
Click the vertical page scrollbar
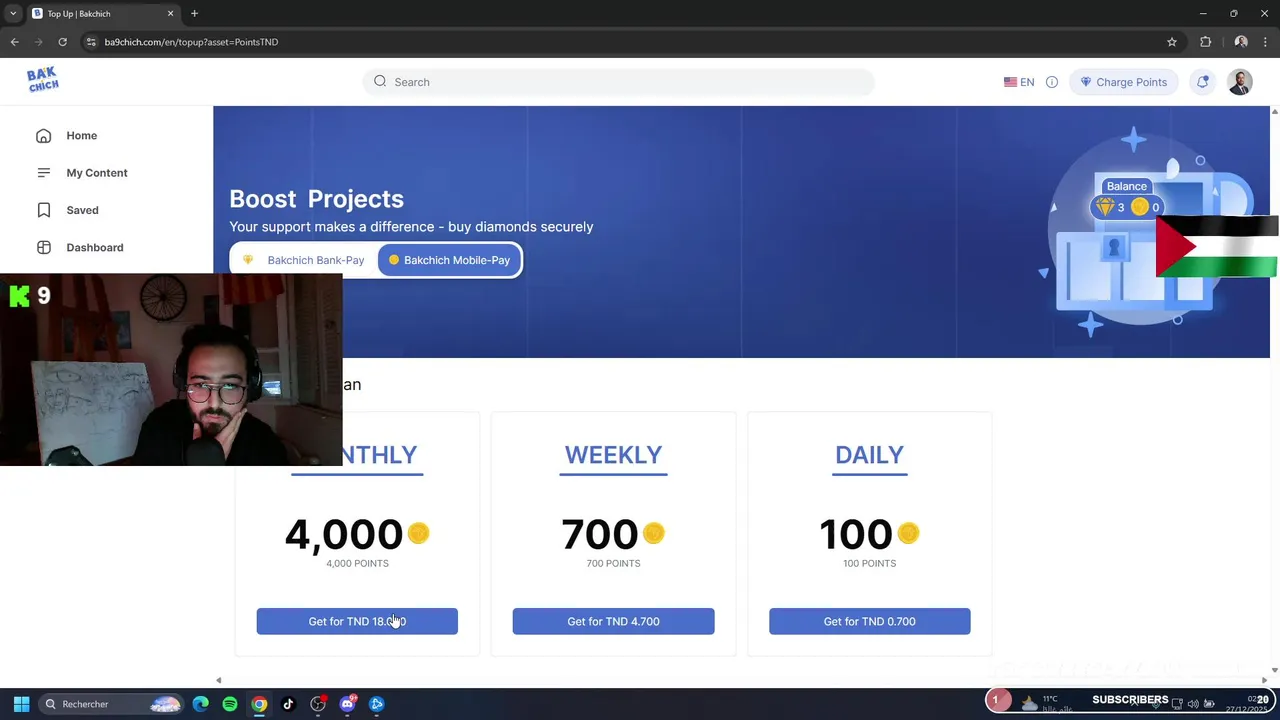[1274, 390]
